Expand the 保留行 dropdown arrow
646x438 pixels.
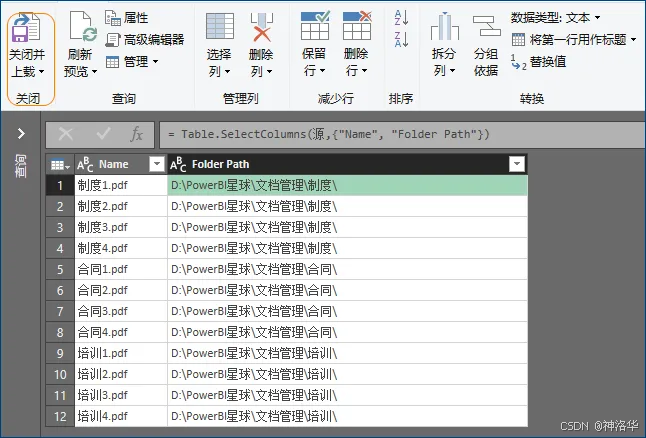(x=322, y=71)
